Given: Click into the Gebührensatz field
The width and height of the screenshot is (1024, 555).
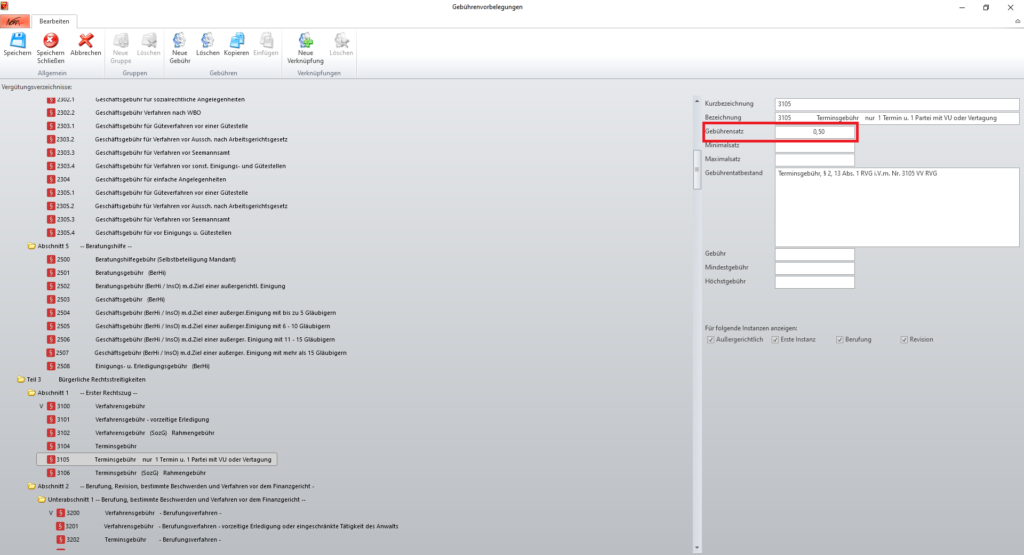Looking at the screenshot, I should pyautogui.click(x=814, y=132).
